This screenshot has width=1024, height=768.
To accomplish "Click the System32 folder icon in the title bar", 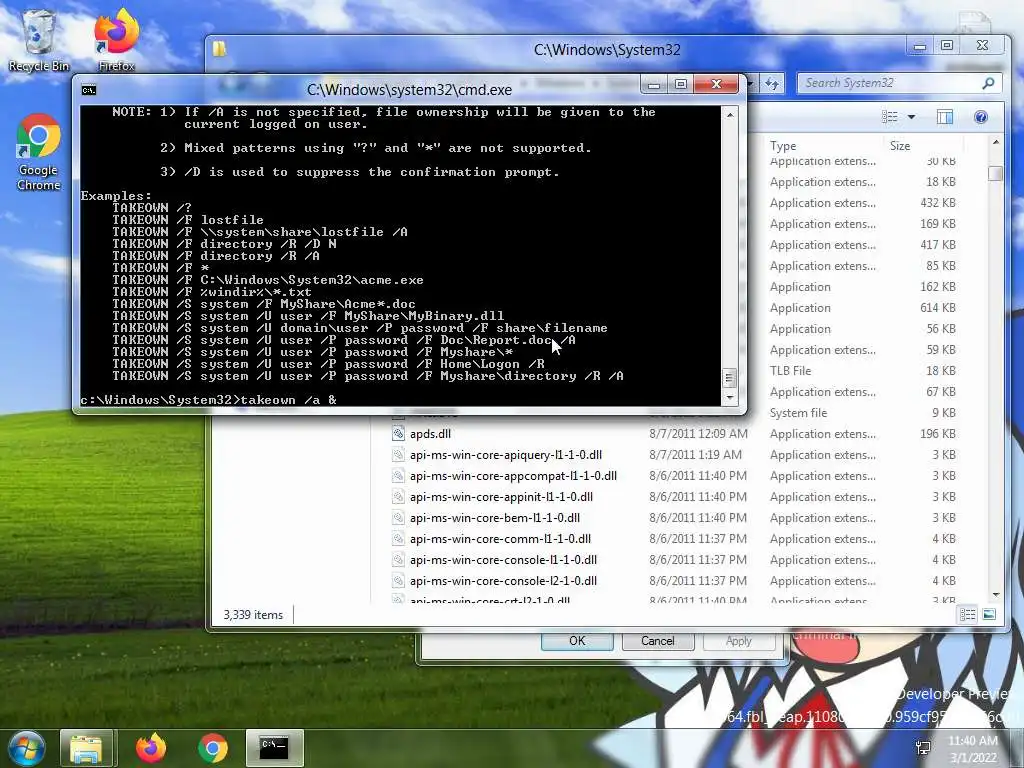I will point(219,49).
